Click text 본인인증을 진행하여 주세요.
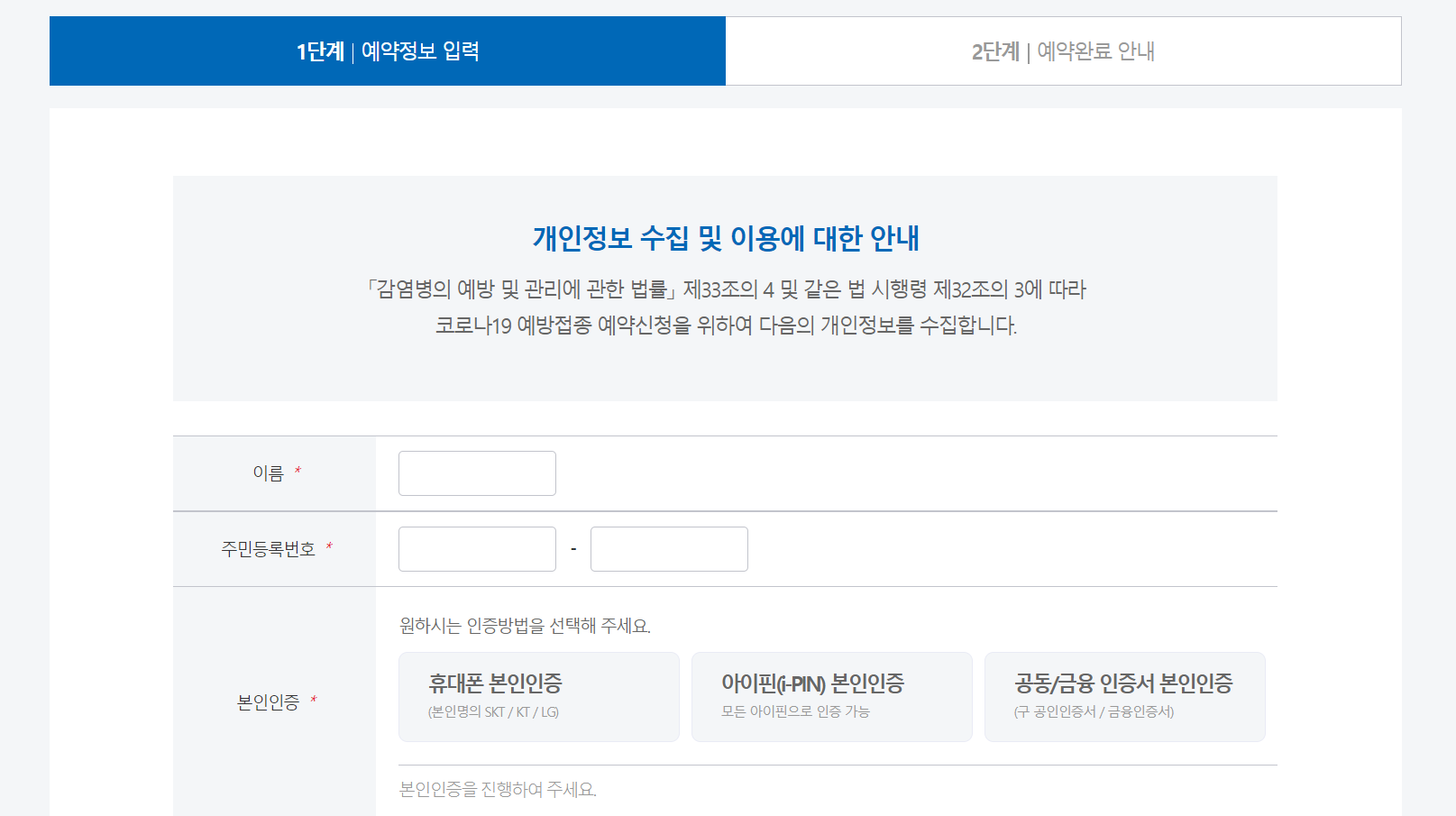Screen dimensions: 1456x816 (498, 790)
